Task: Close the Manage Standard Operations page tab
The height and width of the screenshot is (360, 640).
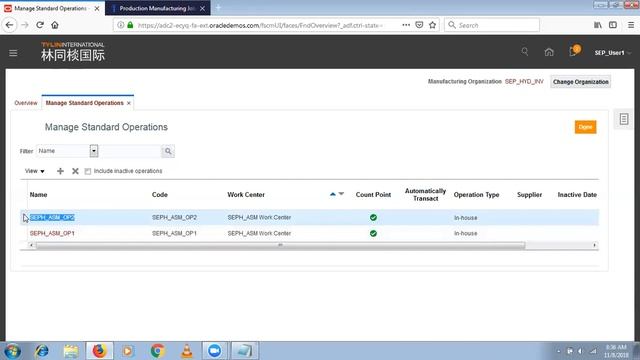Action: pos(129,103)
